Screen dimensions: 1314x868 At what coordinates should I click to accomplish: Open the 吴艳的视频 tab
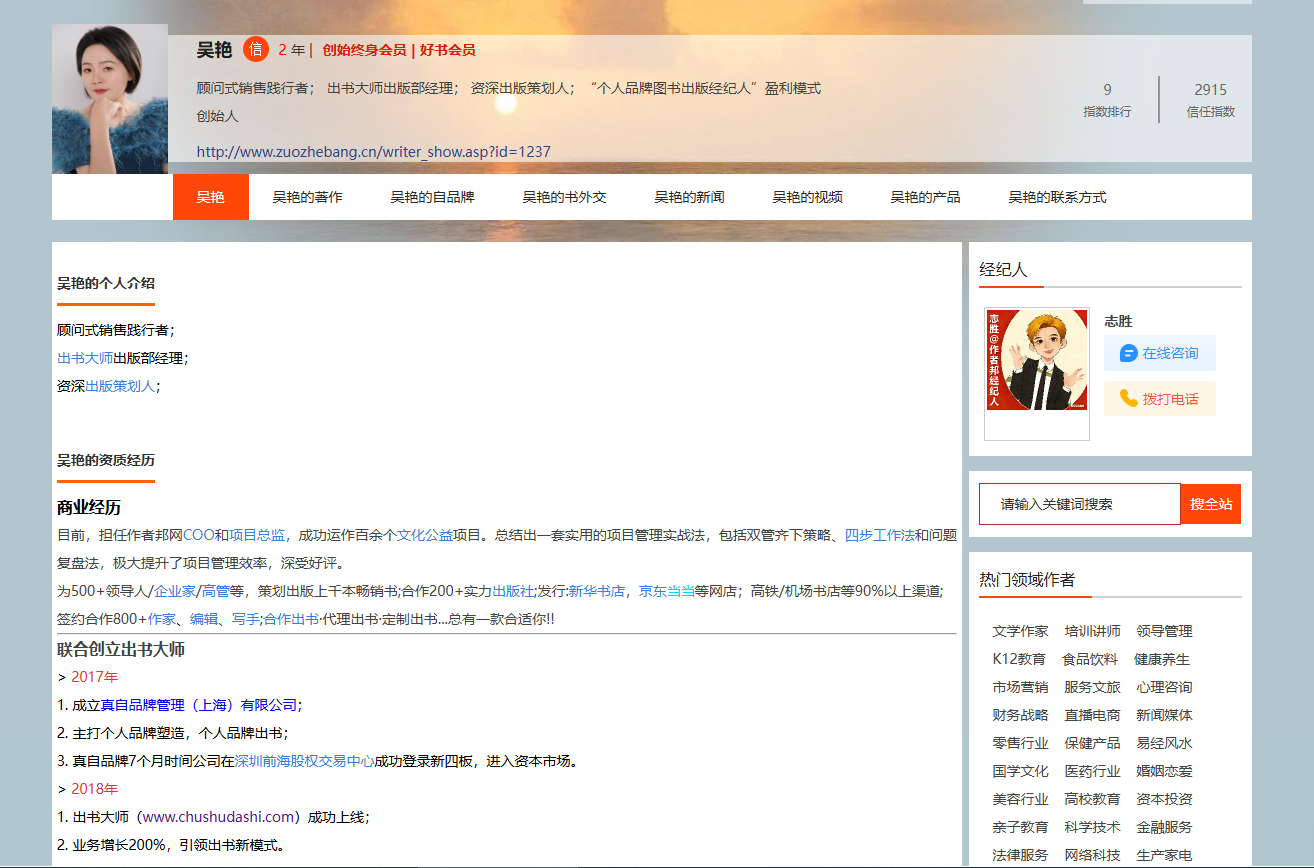pos(807,197)
